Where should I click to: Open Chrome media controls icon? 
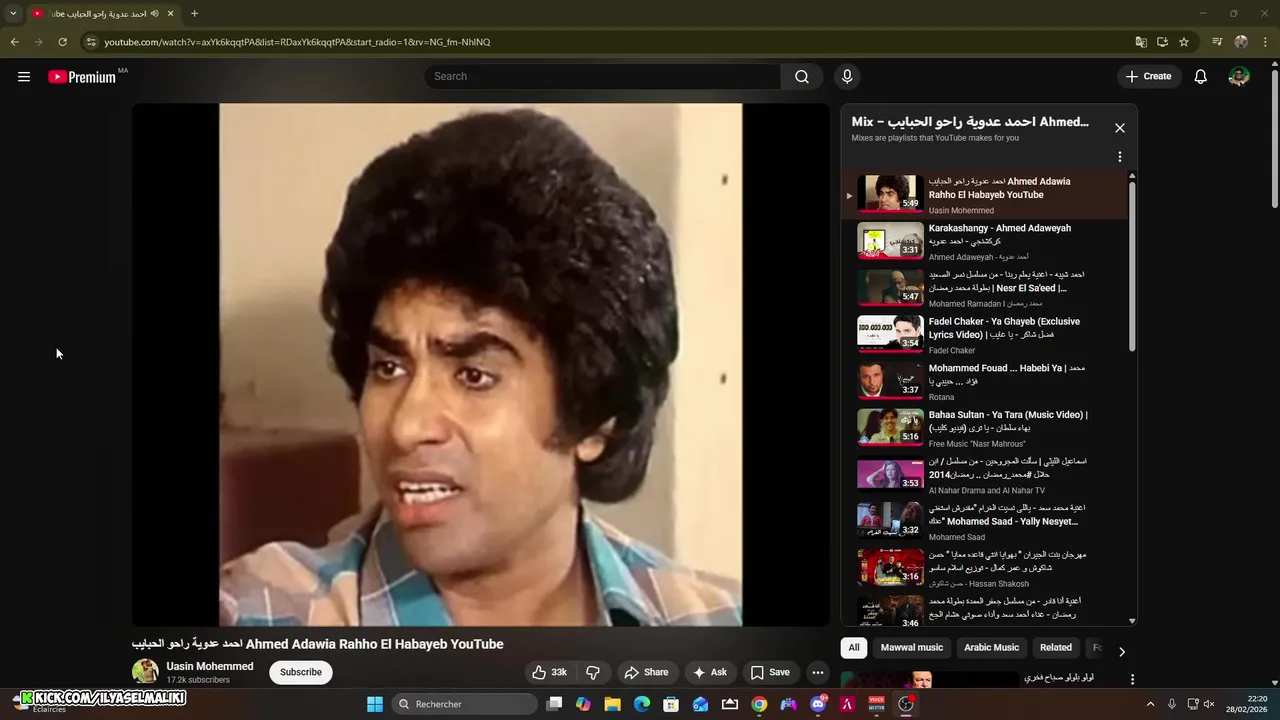coord(1217,42)
